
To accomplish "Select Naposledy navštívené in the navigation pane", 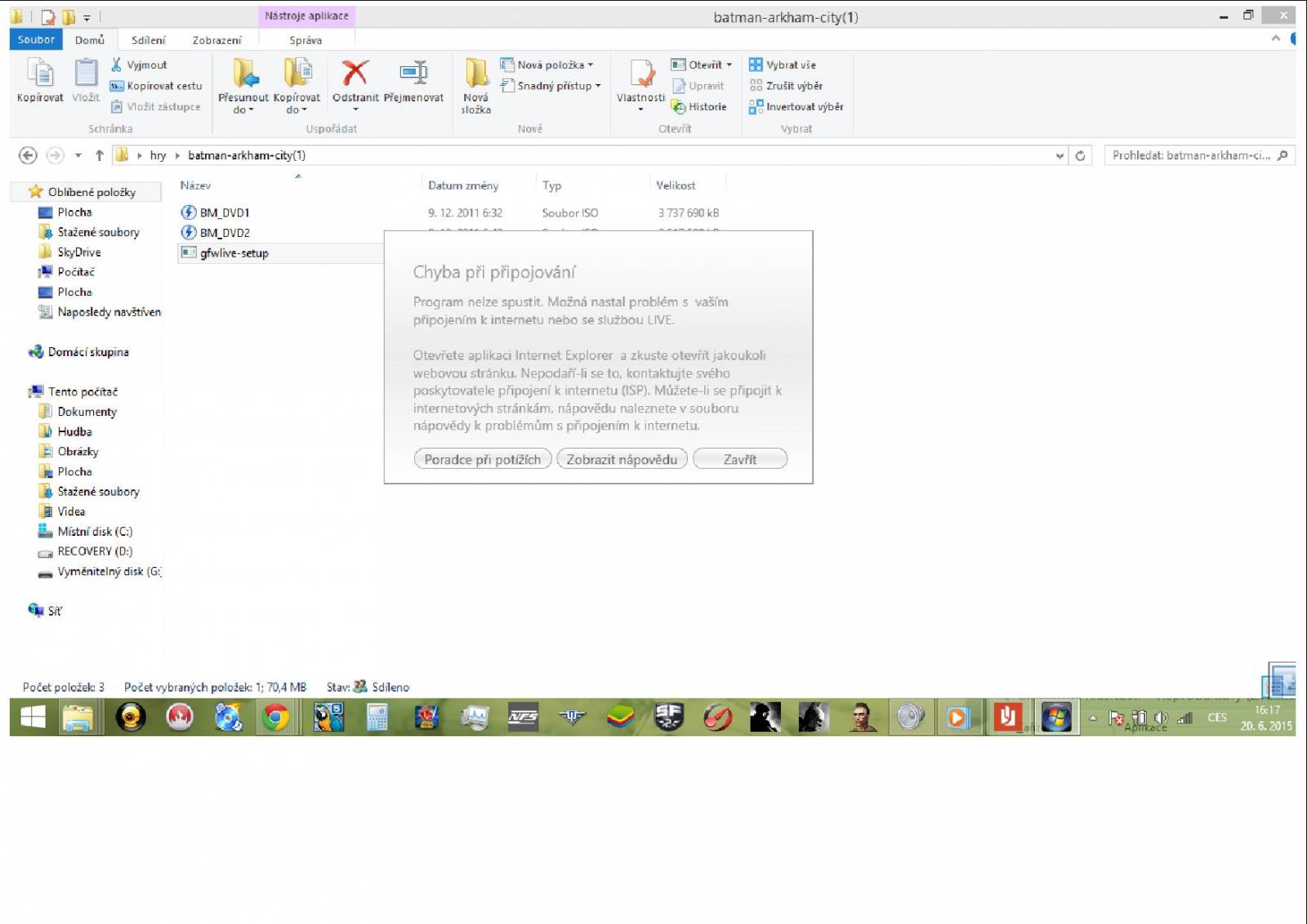I will pyautogui.click(x=100, y=312).
